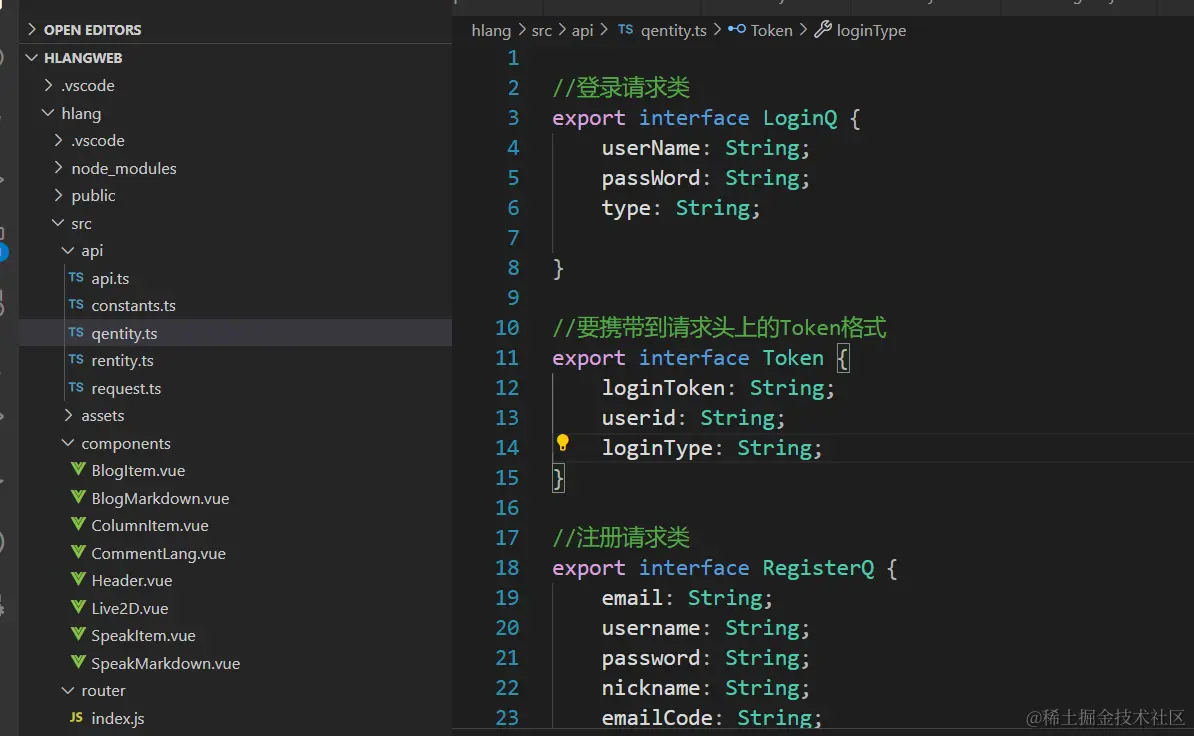Open Live2D.vue component

pyautogui.click(x=129, y=608)
